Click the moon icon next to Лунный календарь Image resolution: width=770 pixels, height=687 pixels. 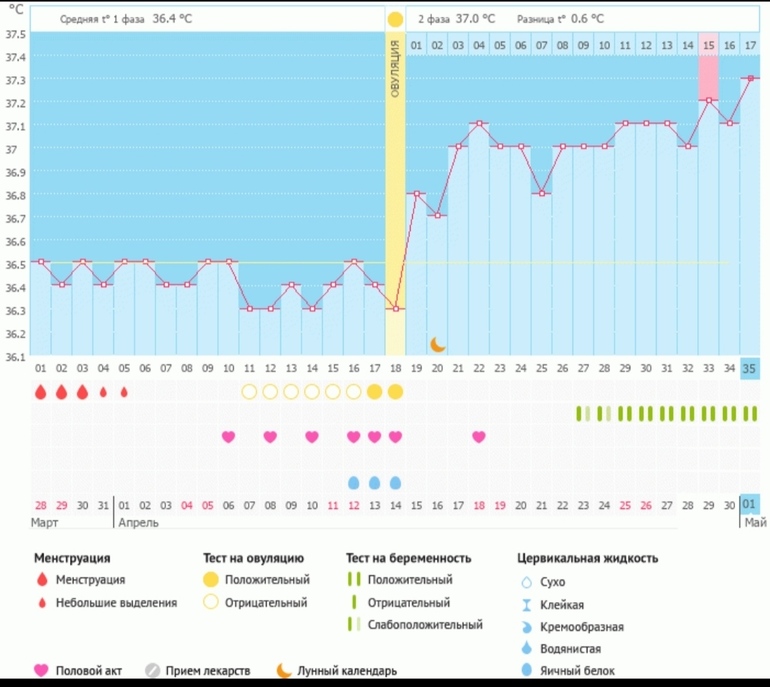coord(284,670)
